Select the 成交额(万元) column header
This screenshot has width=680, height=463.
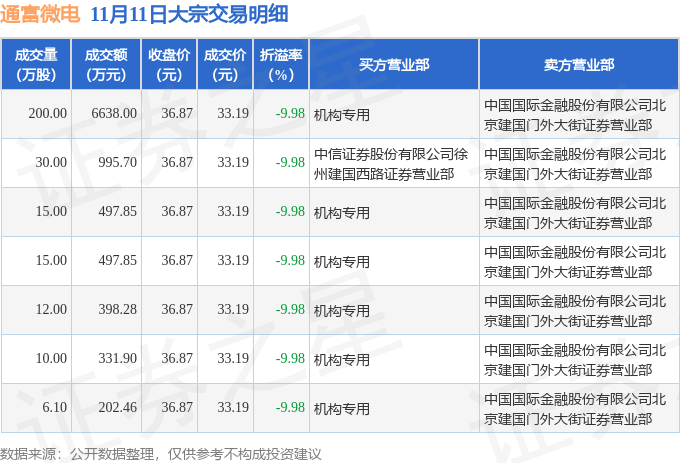pyautogui.click(x=106, y=64)
